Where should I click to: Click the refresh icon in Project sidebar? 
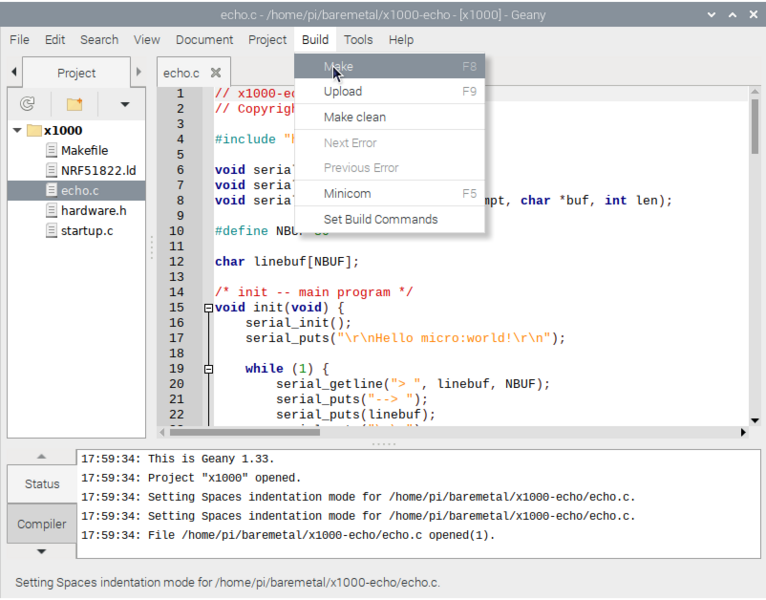(x=27, y=104)
